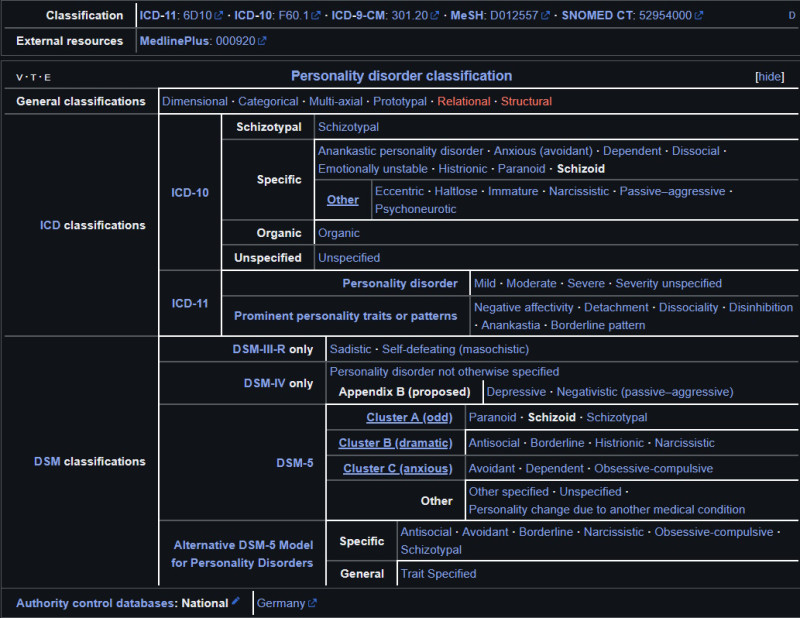Click the pencil edit icon beside National

(x=236, y=602)
